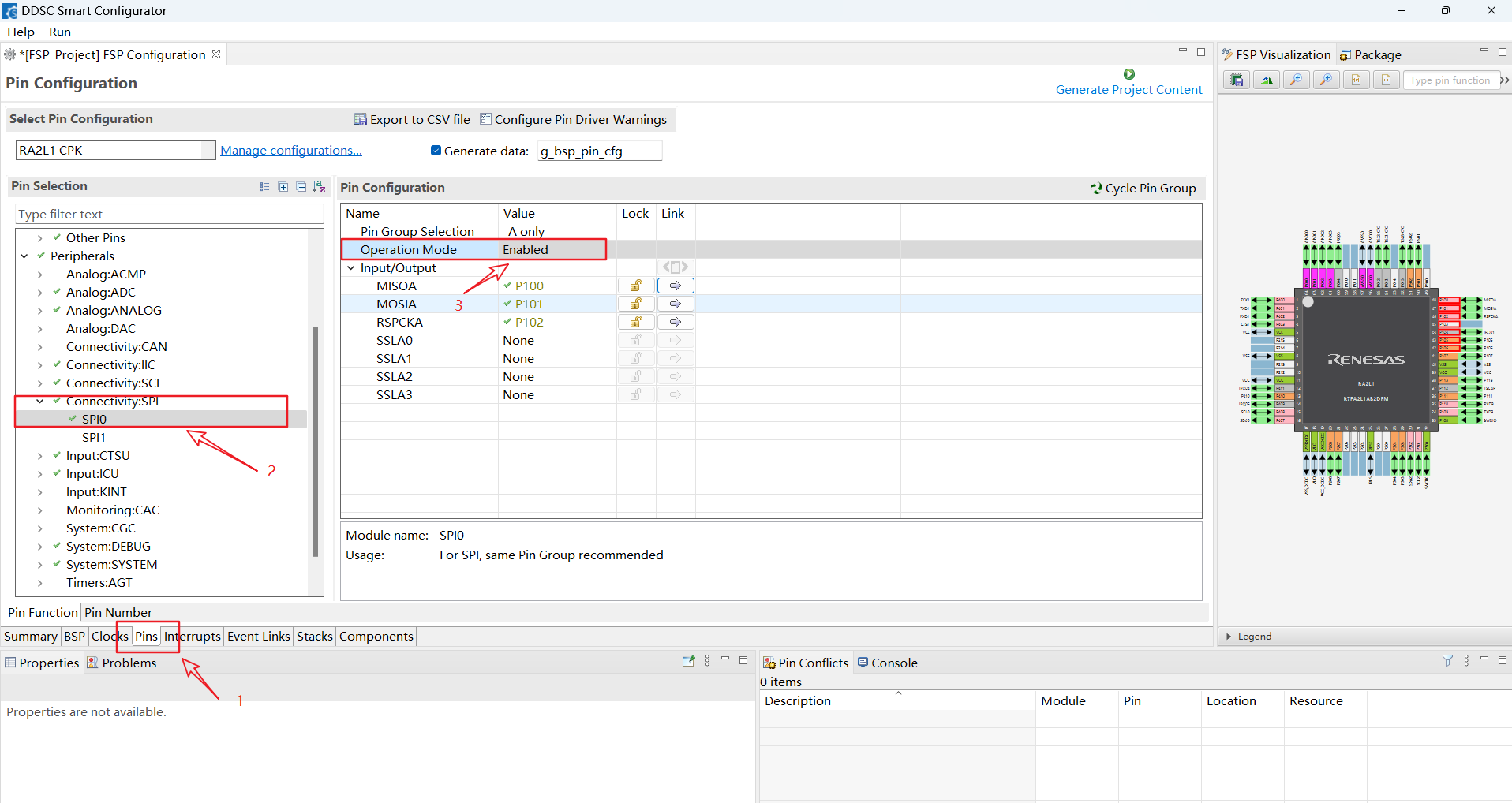
Task: Collapse the Input/Output row group
Action: coord(351,268)
